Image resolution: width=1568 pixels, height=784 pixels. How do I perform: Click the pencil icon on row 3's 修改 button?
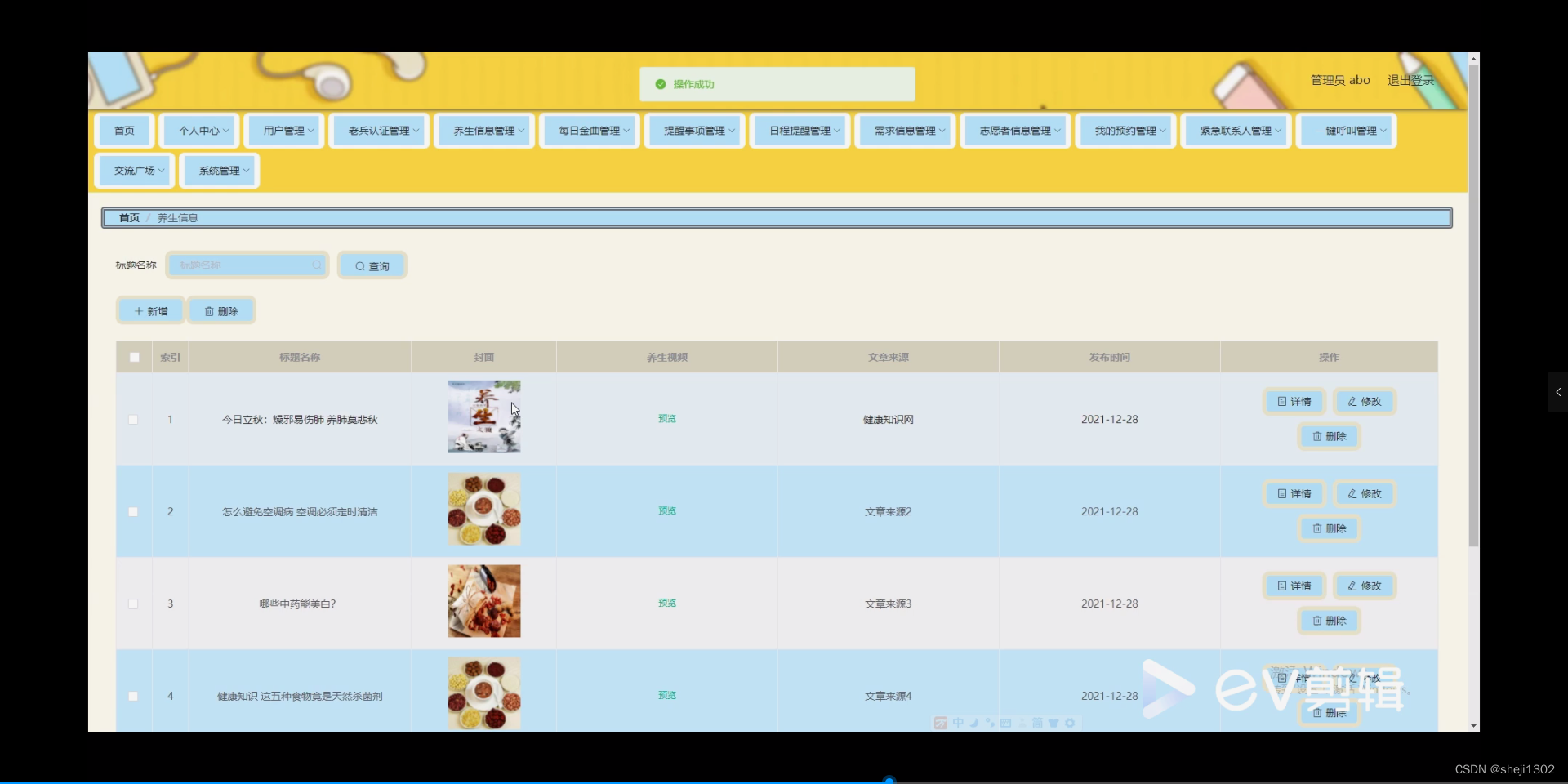pyautogui.click(x=1354, y=586)
